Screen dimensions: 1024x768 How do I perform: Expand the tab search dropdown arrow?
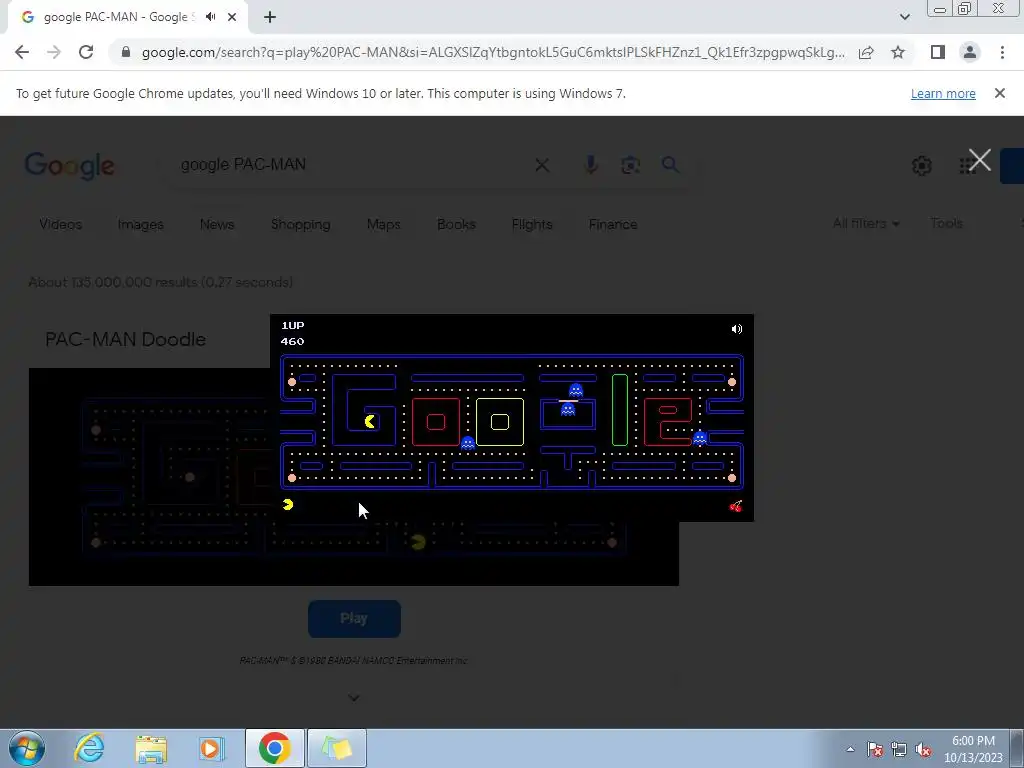[904, 17]
